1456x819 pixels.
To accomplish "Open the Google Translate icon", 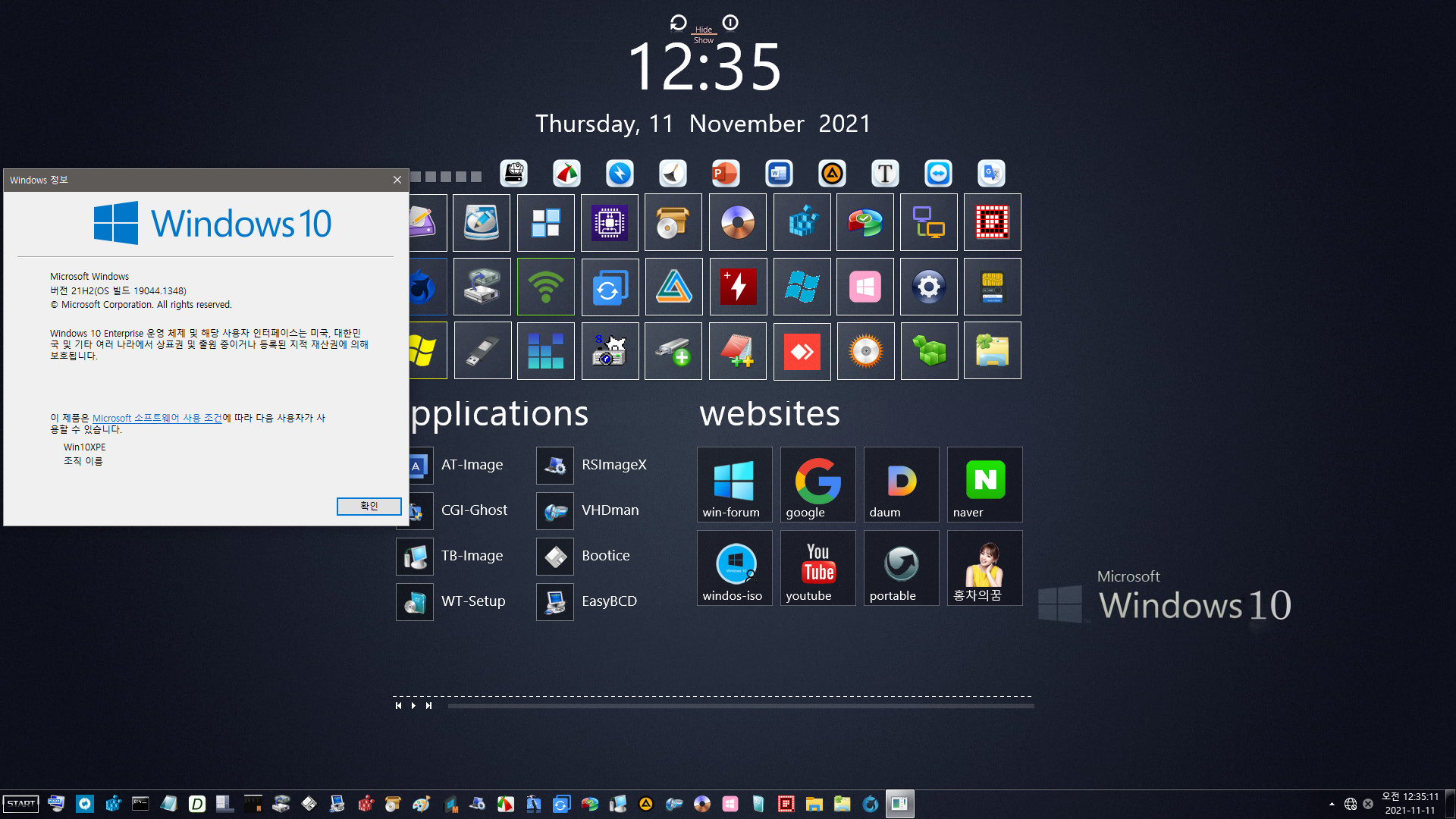I will pyautogui.click(x=991, y=174).
